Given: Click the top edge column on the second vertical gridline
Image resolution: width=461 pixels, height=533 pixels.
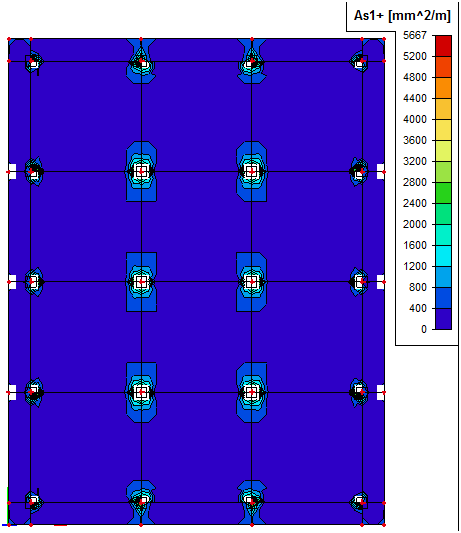Looking at the screenshot, I should [x=142, y=62].
